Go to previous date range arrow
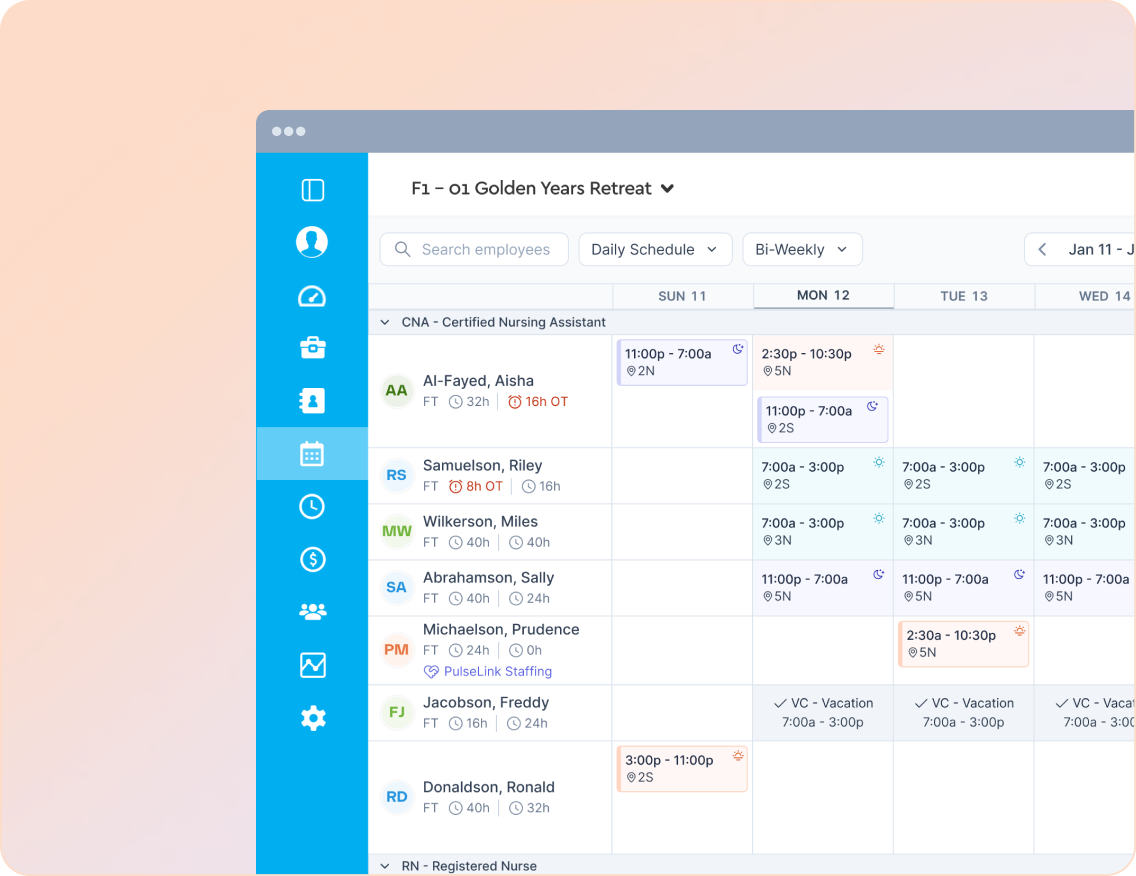 coord(1043,249)
